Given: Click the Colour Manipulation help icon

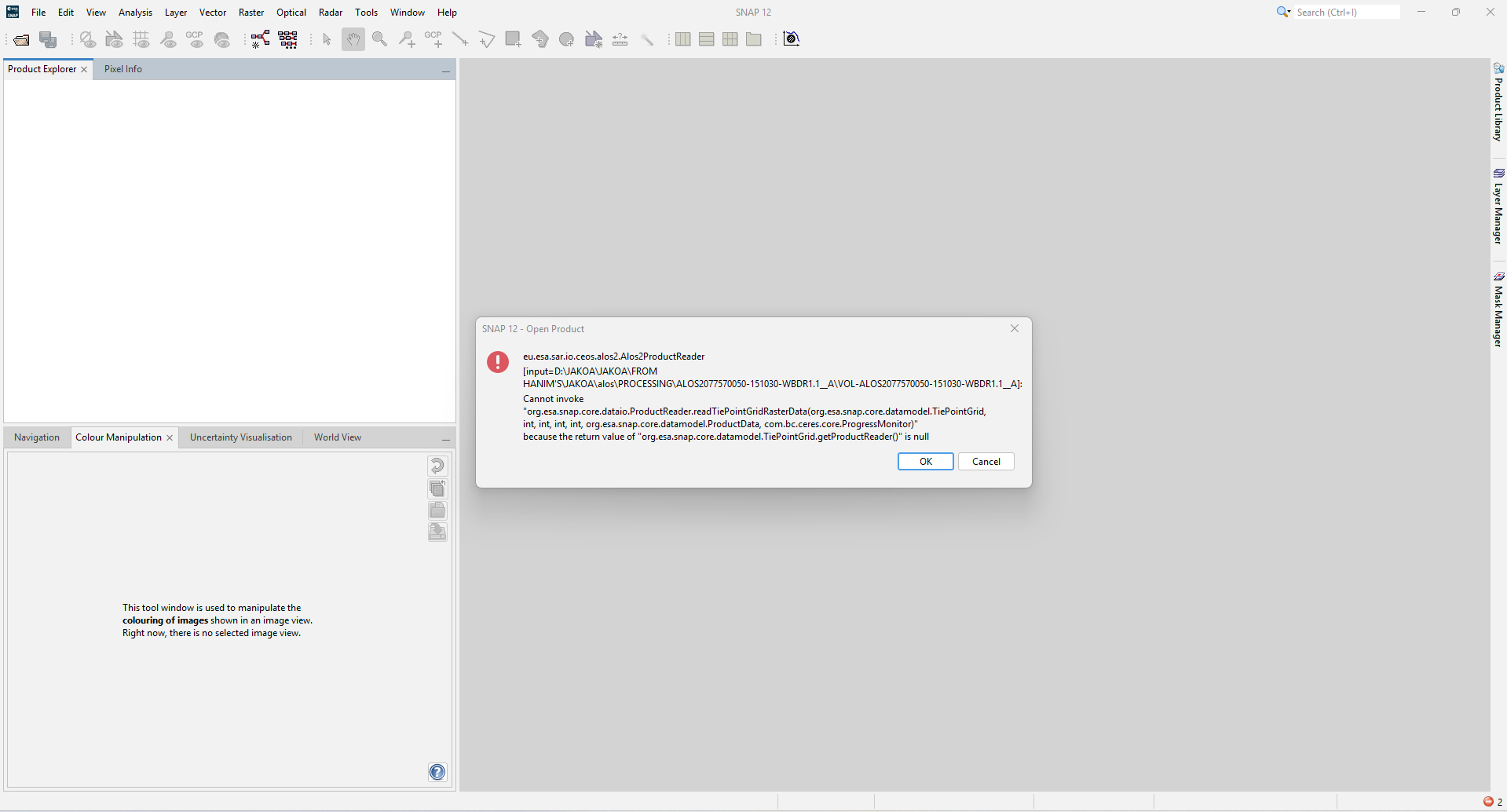Looking at the screenshot, I should pyautogui.click(x=437, y=772).
